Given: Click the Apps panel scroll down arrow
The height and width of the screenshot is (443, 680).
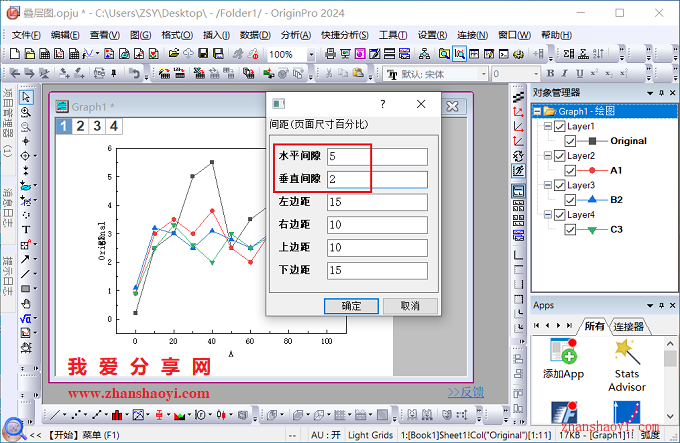Looking at the screenshot, I should coord(670,417).
